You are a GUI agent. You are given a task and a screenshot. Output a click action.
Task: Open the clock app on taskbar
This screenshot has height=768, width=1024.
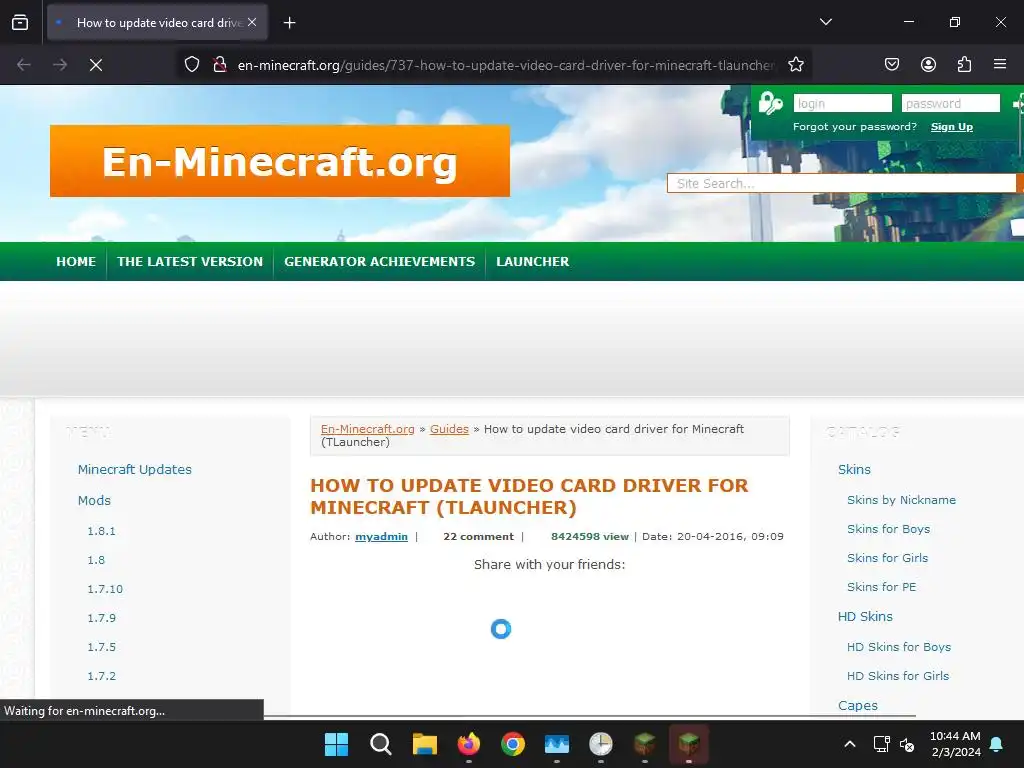(600, 744)
